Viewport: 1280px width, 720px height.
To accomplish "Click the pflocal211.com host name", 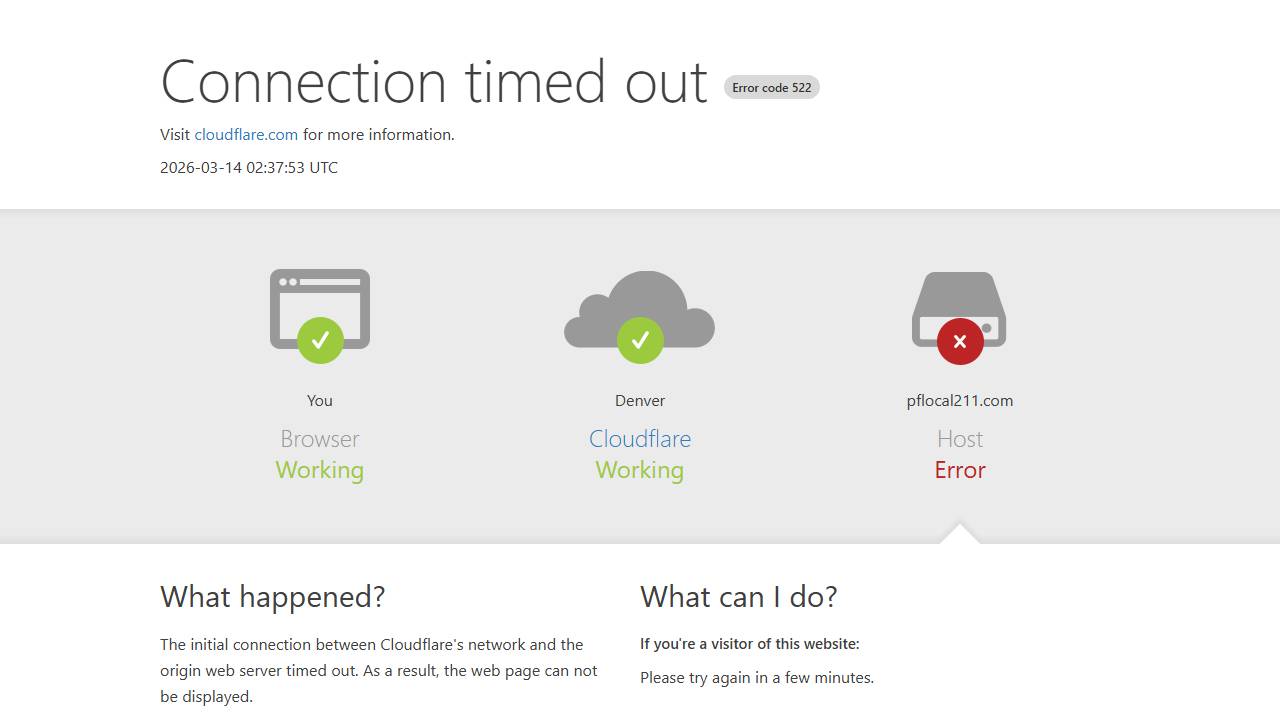I will click(x=960, y=400).
